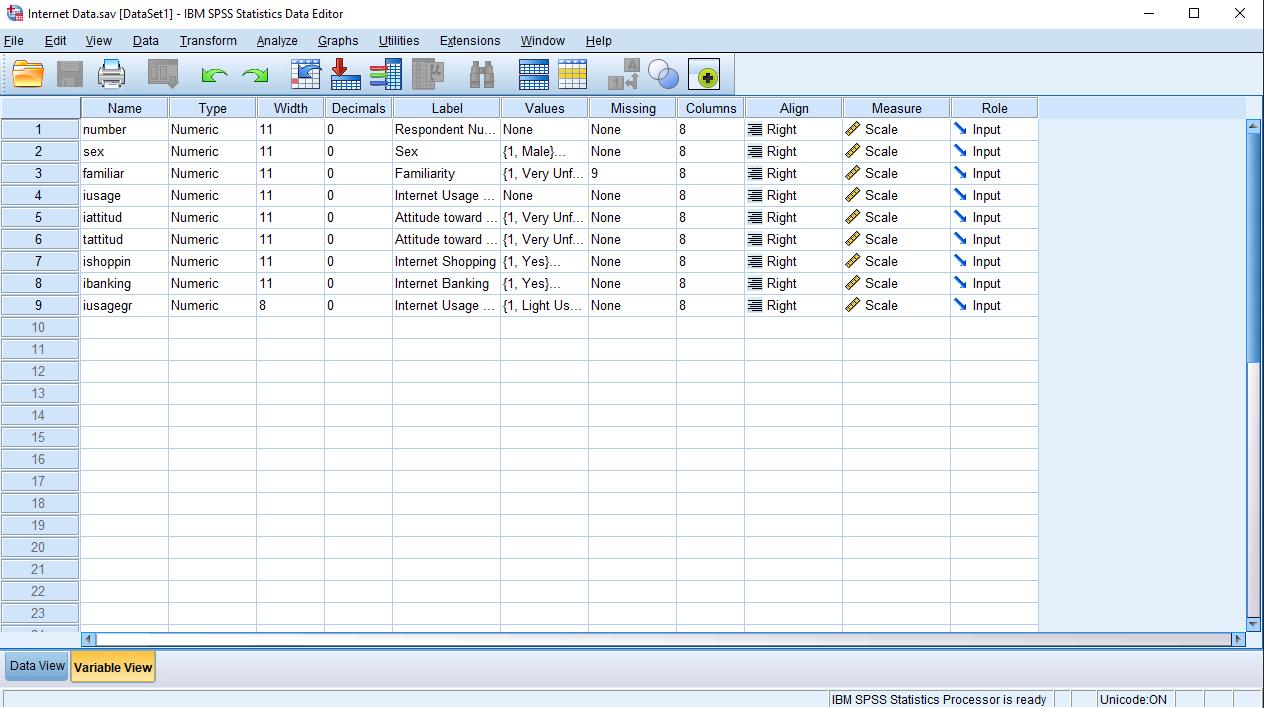Open the Variables dialog
This screenshot has height=708, width=1264.
[385, 73]
